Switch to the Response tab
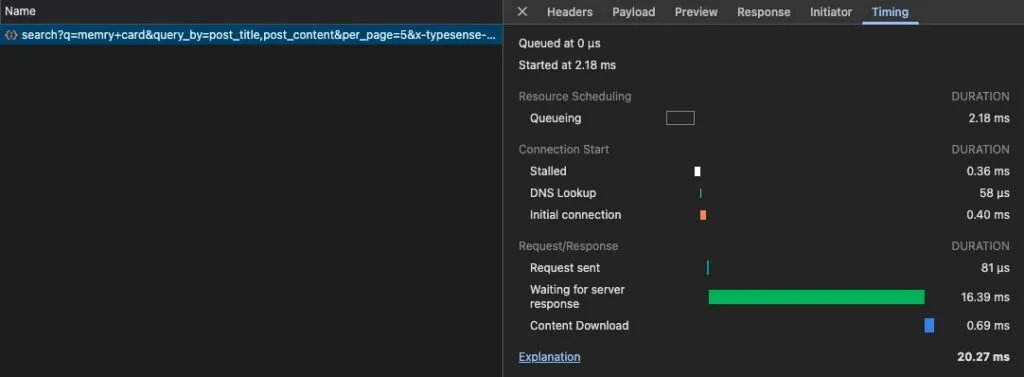This screenshot has height=377, width=1024. [763, 12]
